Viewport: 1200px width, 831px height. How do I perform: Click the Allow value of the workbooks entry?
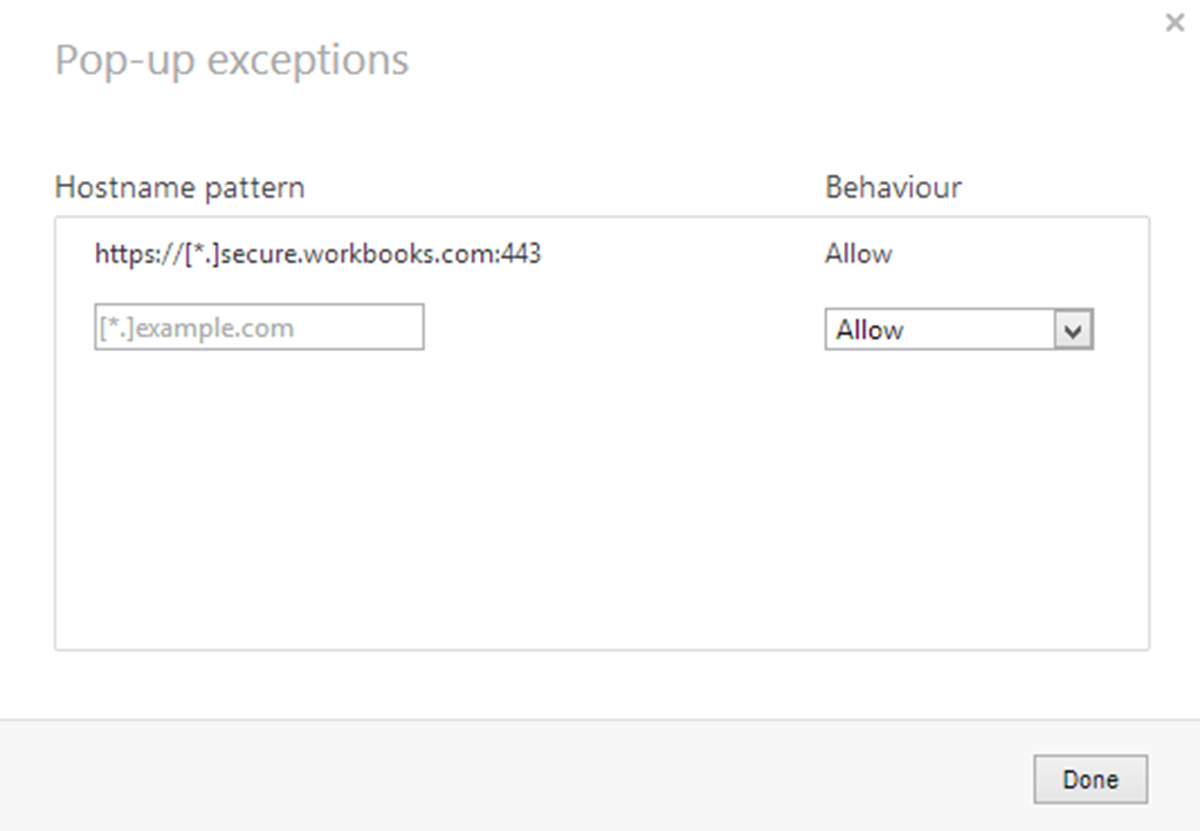click(858, 254)
